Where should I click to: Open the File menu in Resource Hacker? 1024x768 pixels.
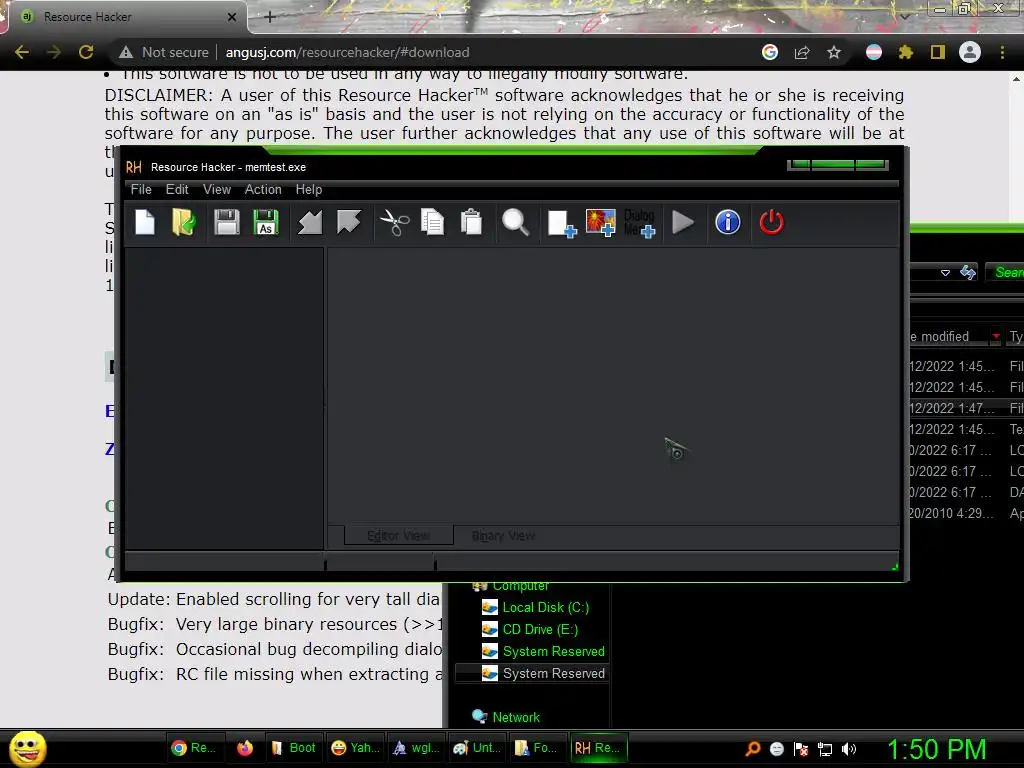tap(141, 189)
